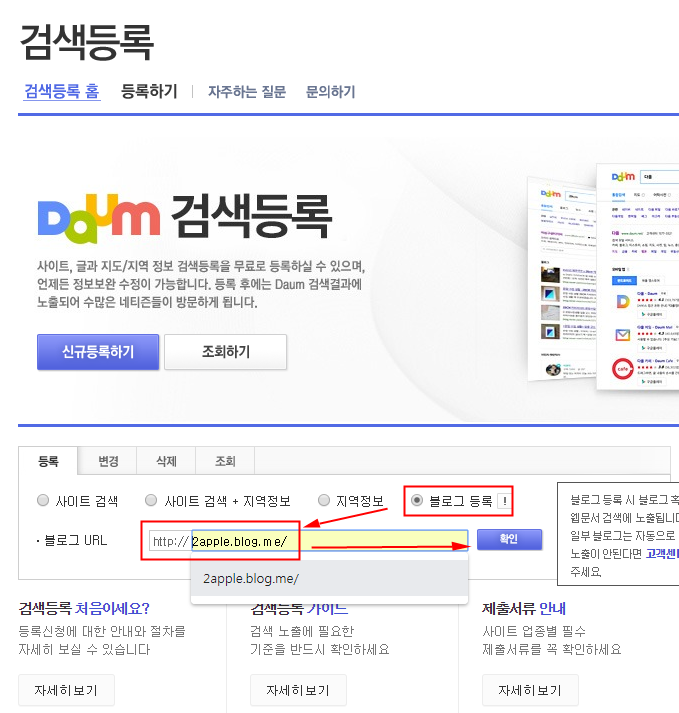Viewport: 679px width, 713px height.
Task: Click 자세히보기 under 검색등록 처음이세요?
Action: 66,690
